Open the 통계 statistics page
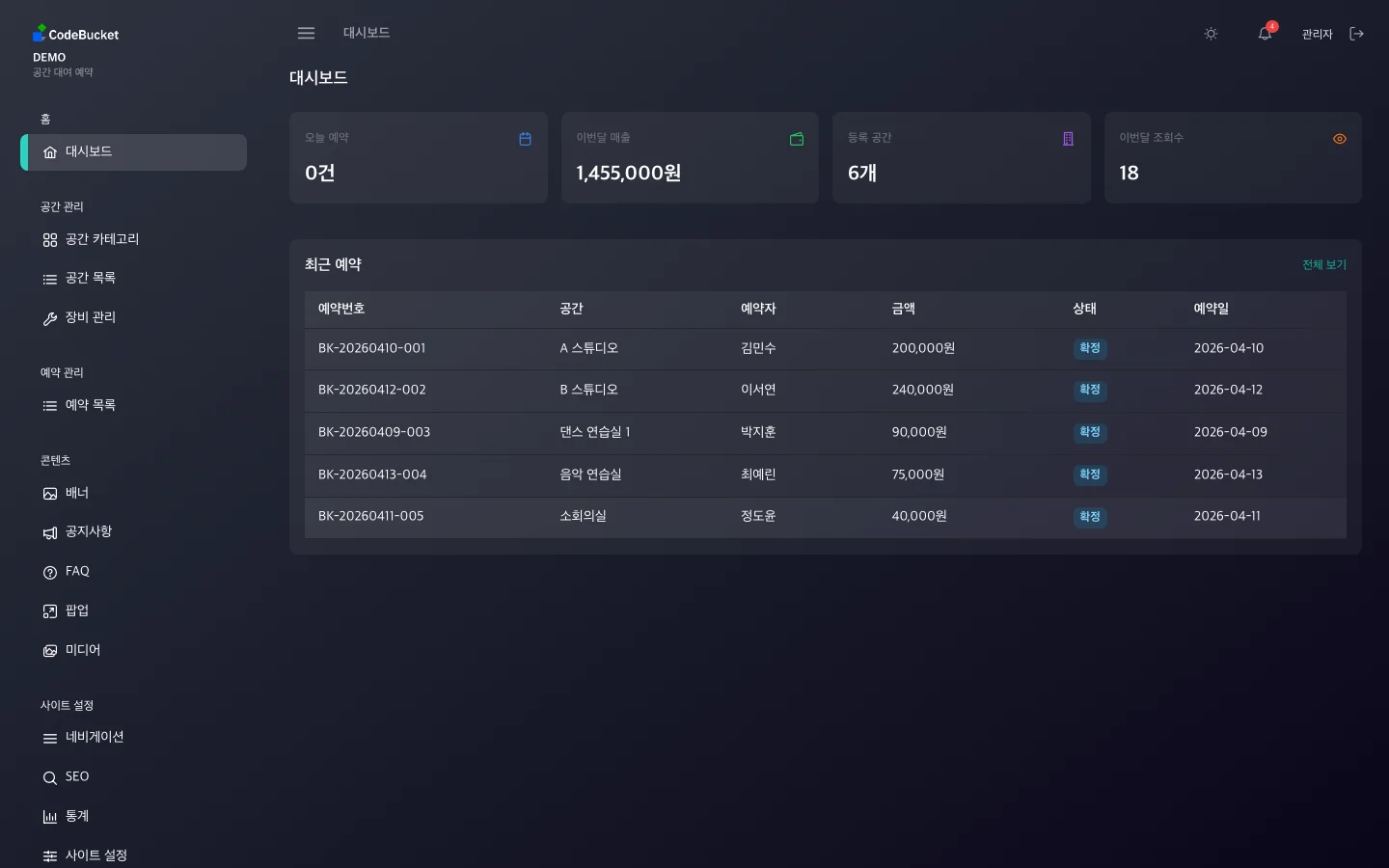The width and height of the screenshot is (1389, 868). pos(76,816)
